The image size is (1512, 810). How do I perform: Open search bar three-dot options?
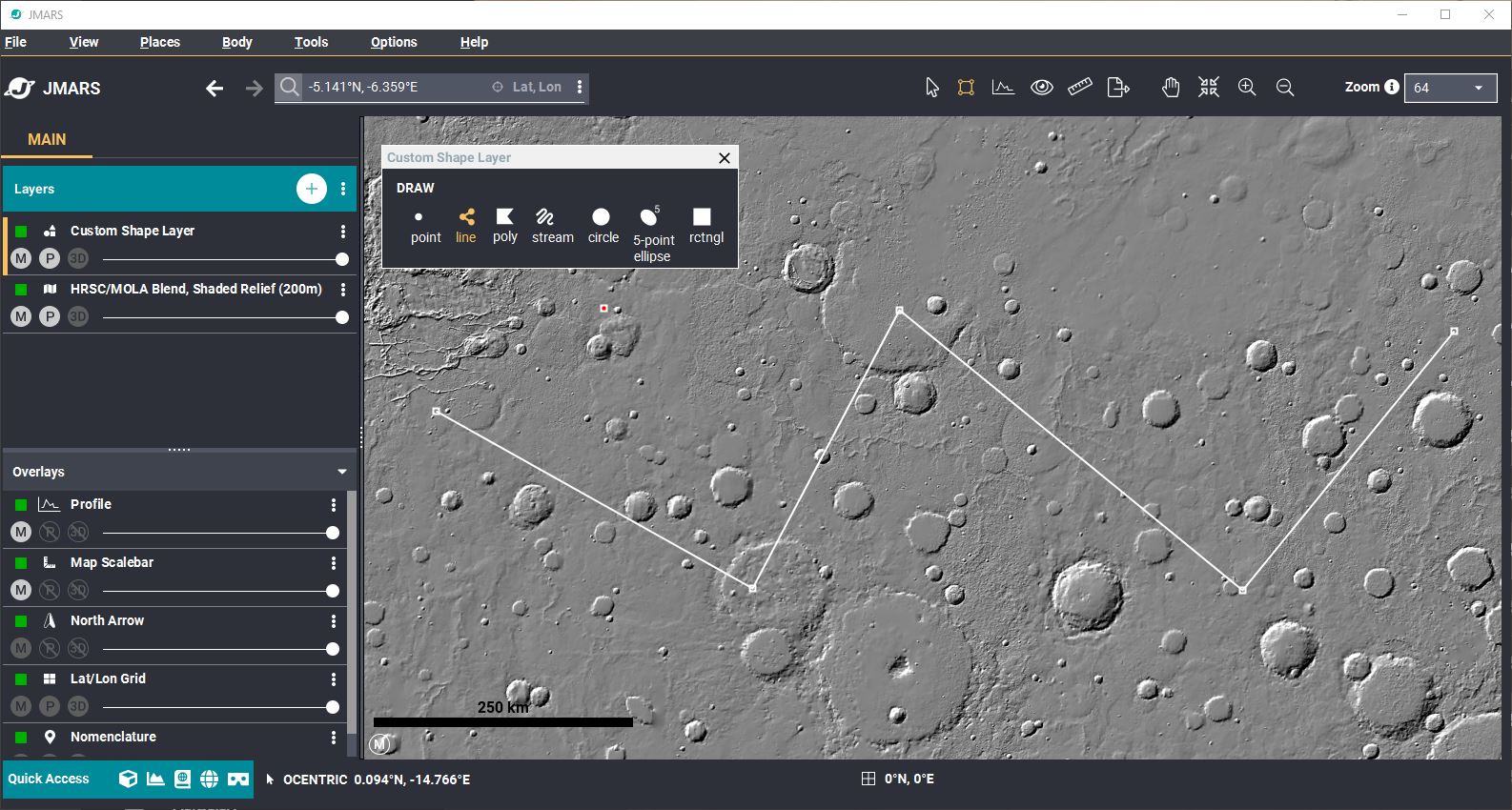pyautogui.click(x=580, y=87)
